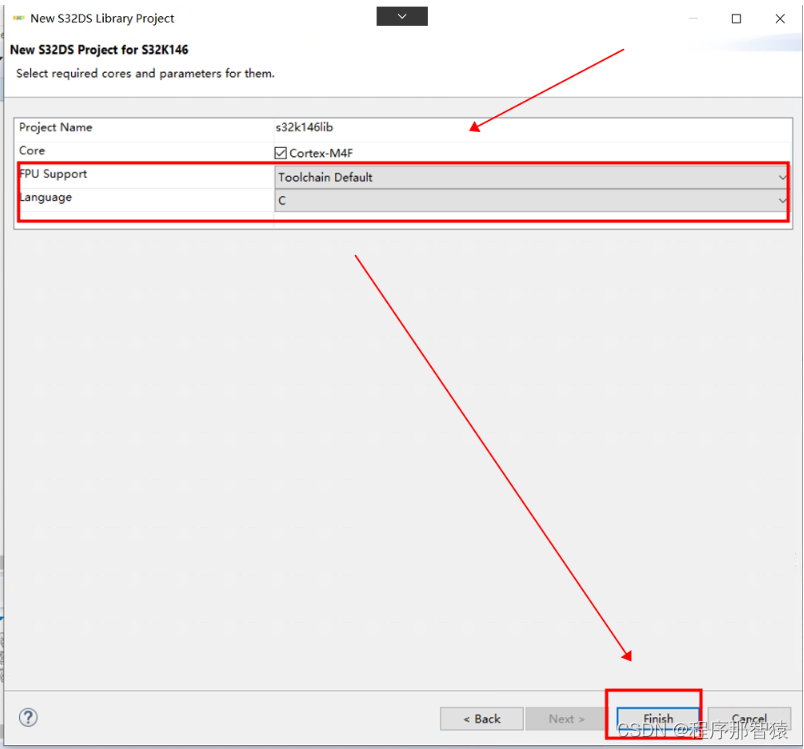This screenshot has height=749, width=804.
Task: Click the help question mark icon
Action: [28, 717]
